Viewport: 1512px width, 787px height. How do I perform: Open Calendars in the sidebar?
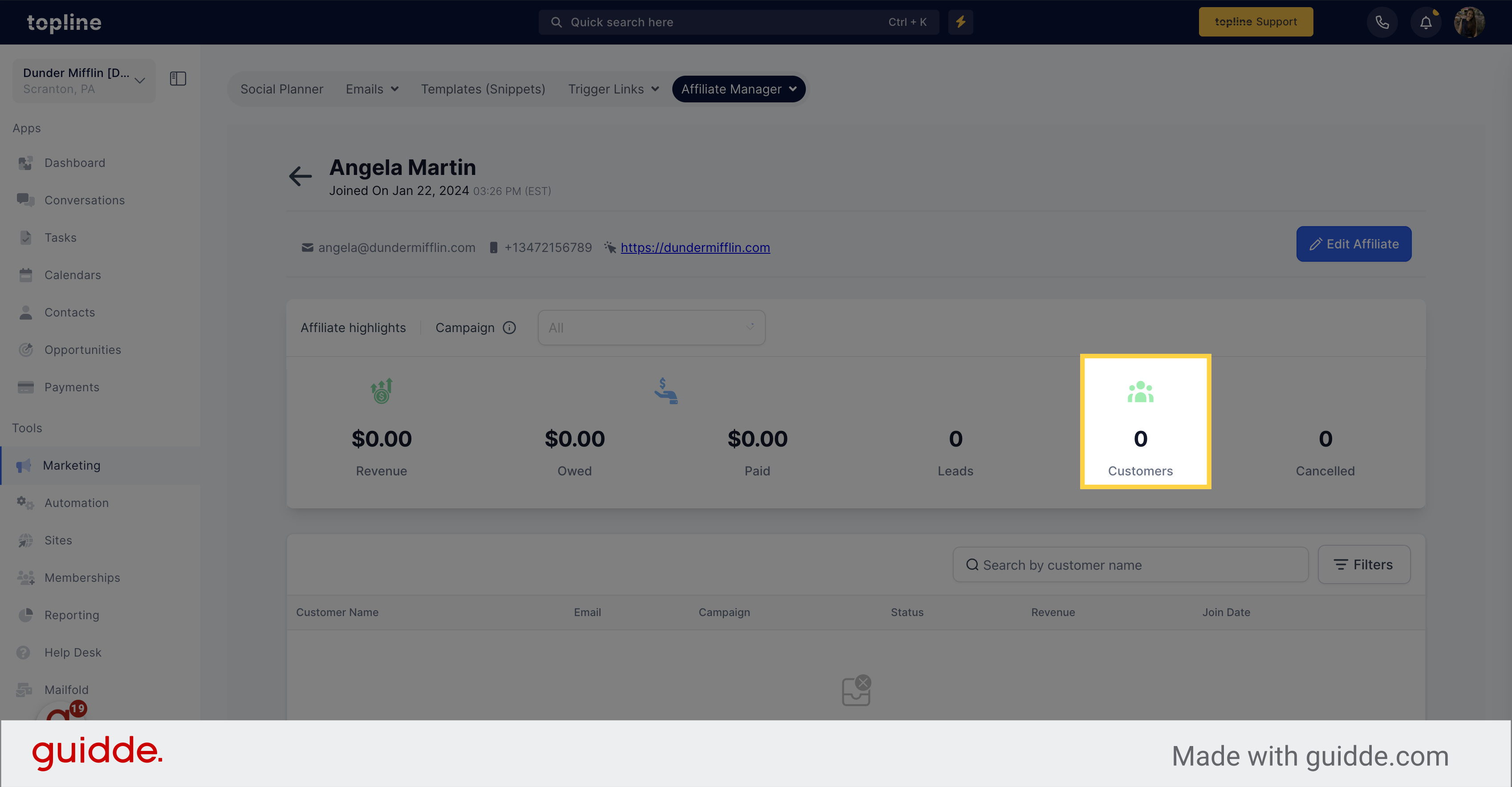coord(73,275)
